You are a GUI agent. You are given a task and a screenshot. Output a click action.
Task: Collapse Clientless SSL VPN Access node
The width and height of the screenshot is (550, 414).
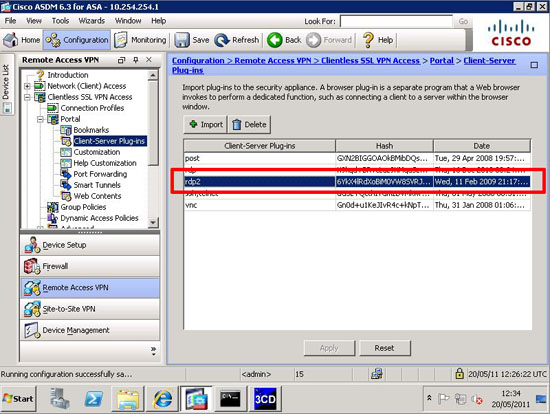click(x=27, y=97)
